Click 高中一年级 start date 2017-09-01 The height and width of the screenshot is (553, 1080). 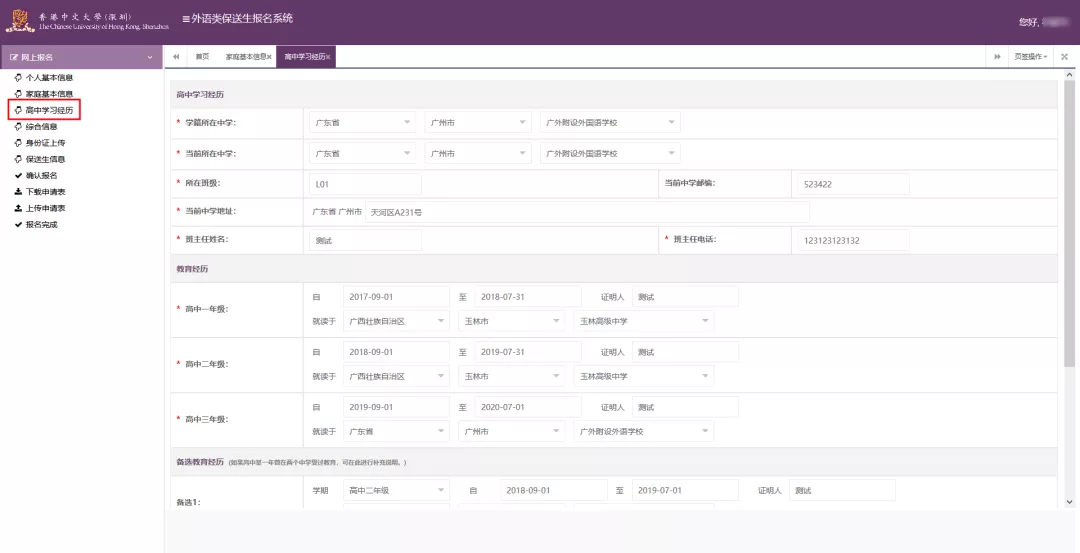[396, 297]
